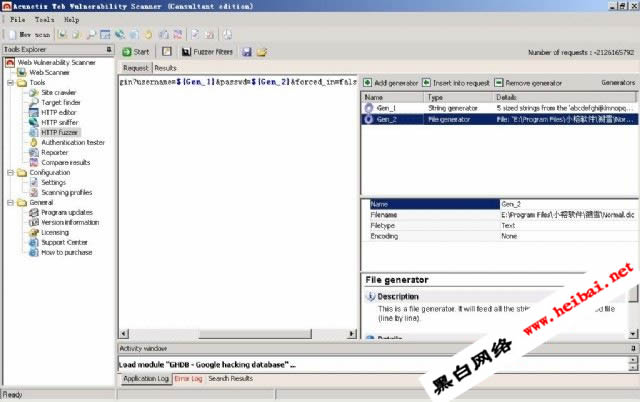This screenshot has height=402, width=640.
Task: Click the New scan toolbar button
Action: point(29,35)
